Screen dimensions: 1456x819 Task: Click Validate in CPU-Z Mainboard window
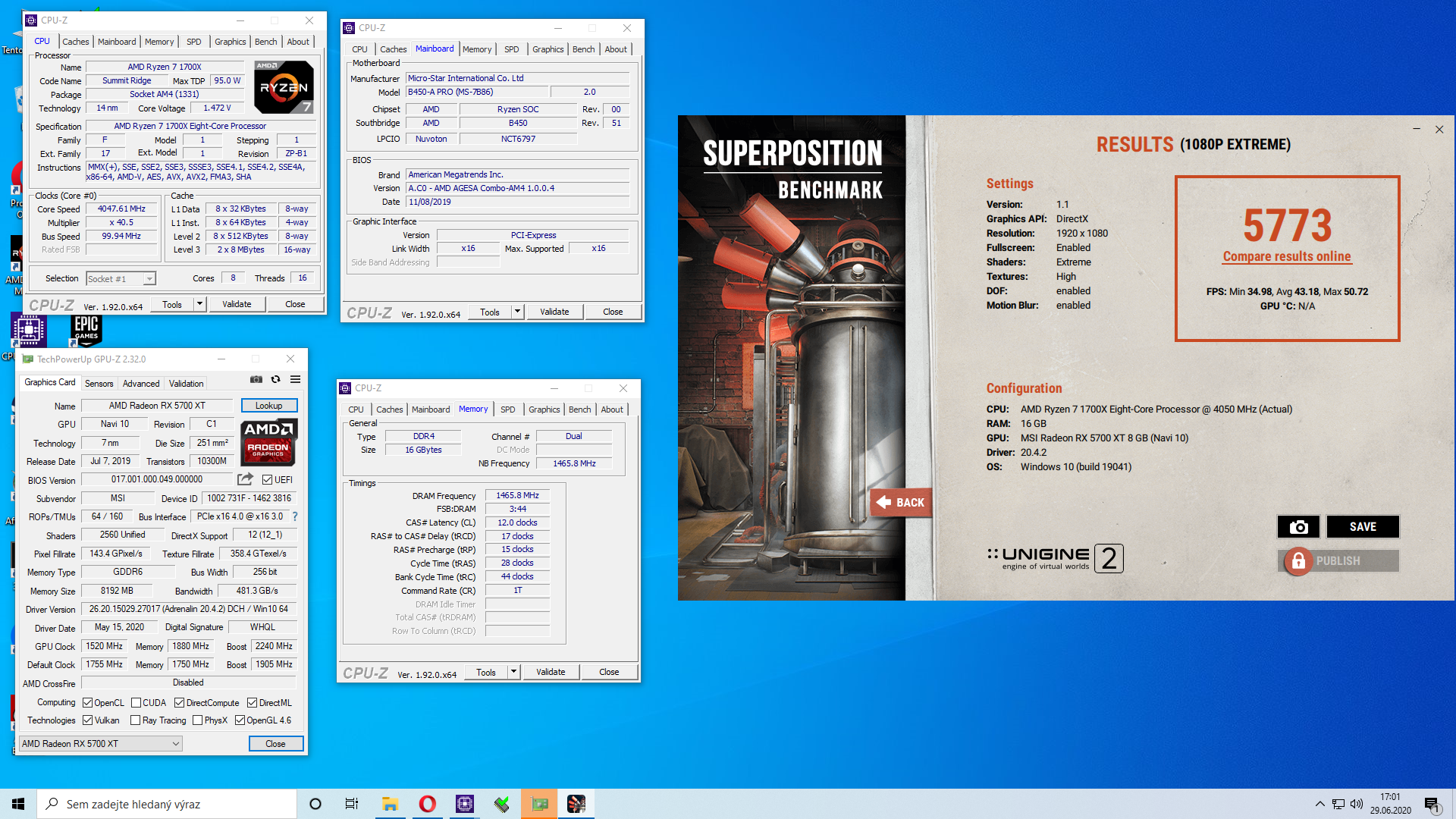[554, 312]
